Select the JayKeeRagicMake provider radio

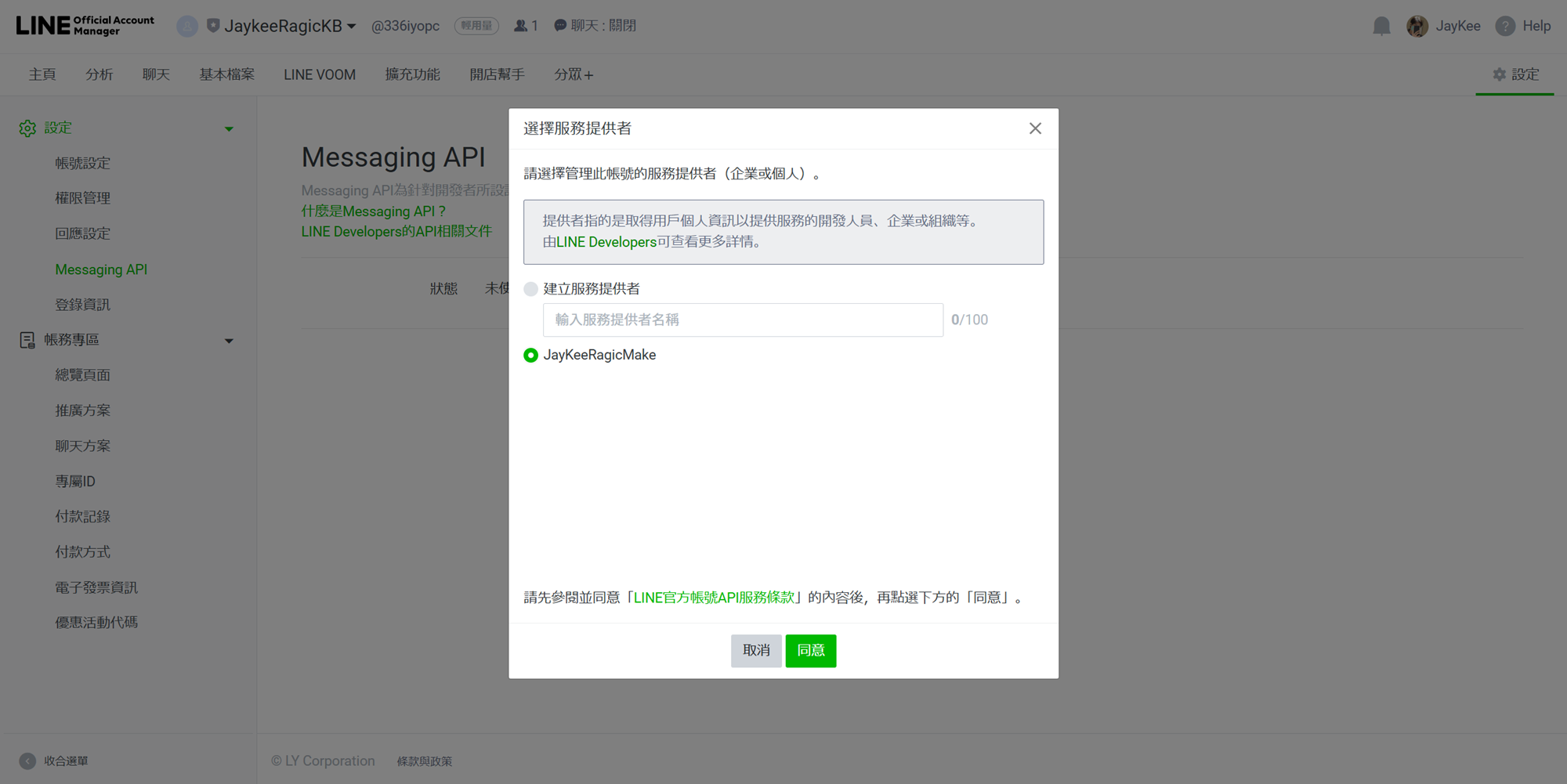530,356
